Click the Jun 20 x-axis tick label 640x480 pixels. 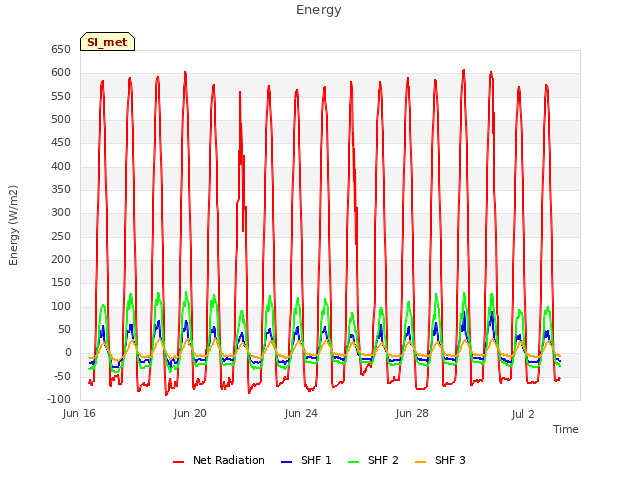point(190,414)
